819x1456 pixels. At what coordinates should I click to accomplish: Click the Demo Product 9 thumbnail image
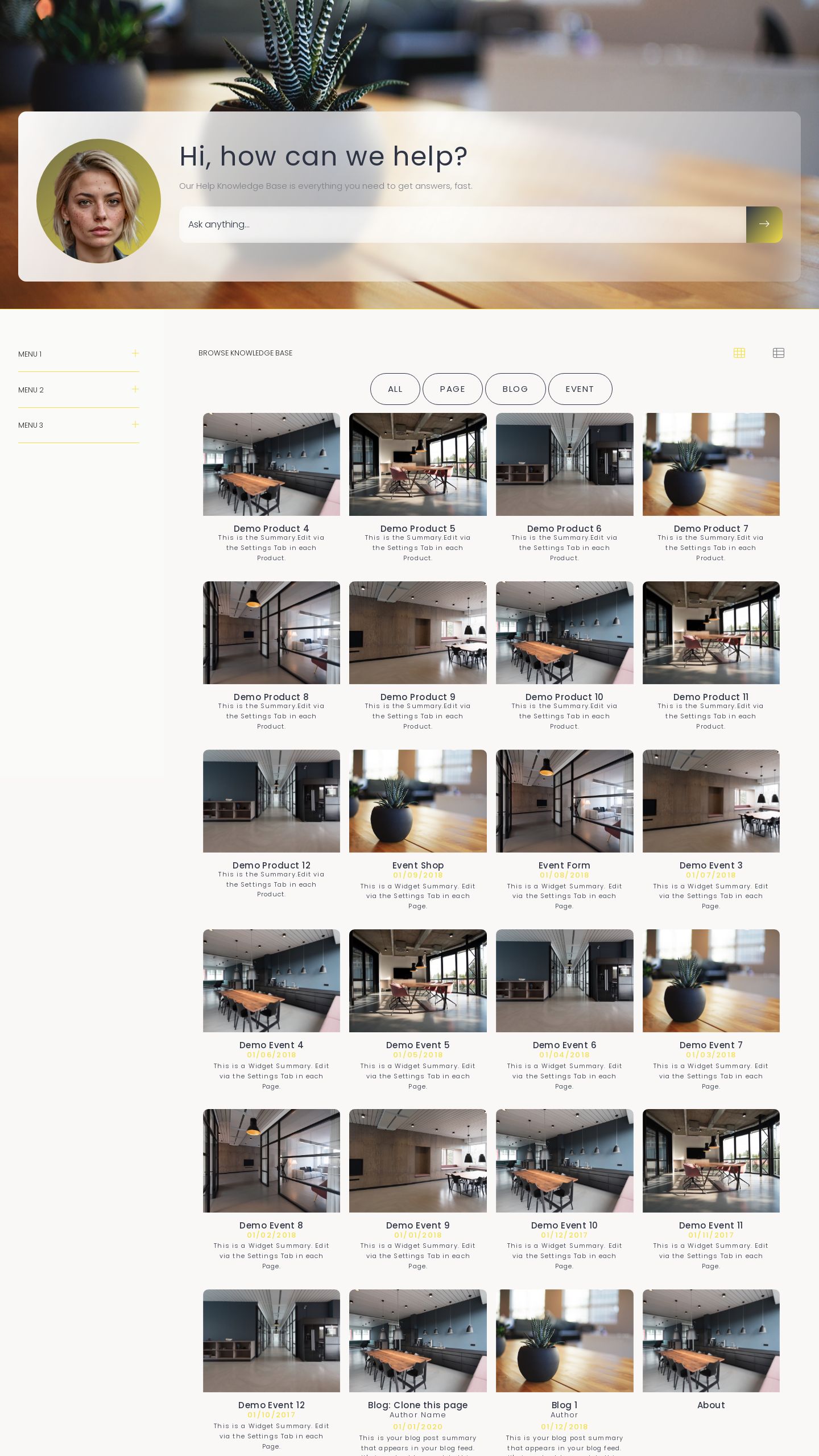tap(417, 632)
